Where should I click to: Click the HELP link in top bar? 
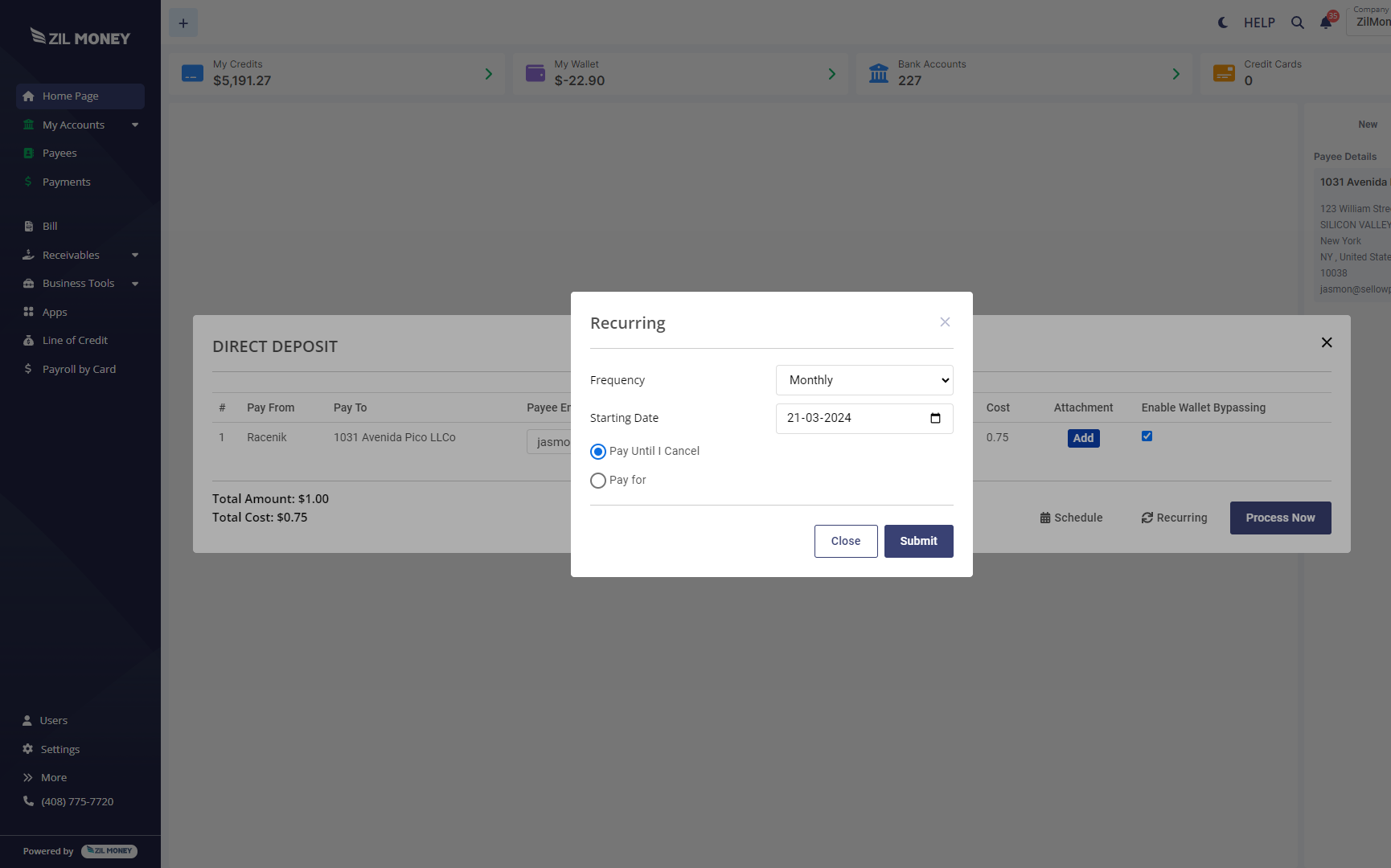pos(1259,23)
